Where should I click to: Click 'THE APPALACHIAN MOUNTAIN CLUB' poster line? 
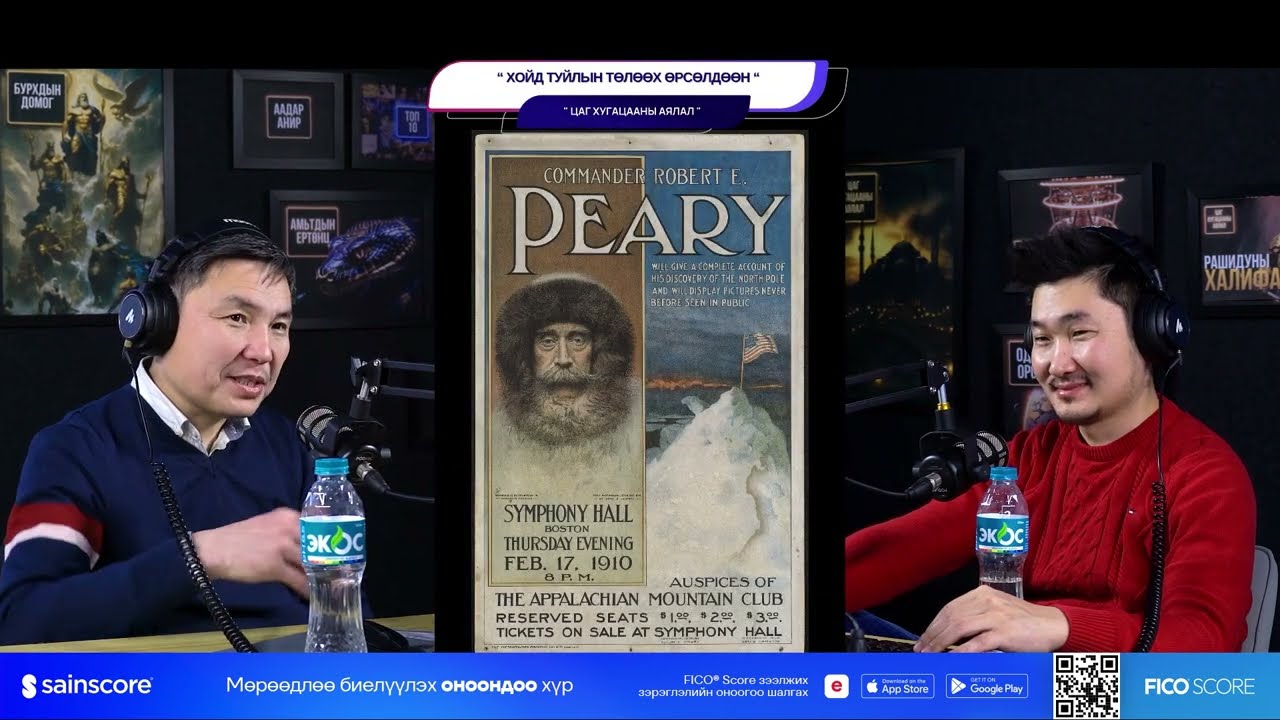pos(639,599)
